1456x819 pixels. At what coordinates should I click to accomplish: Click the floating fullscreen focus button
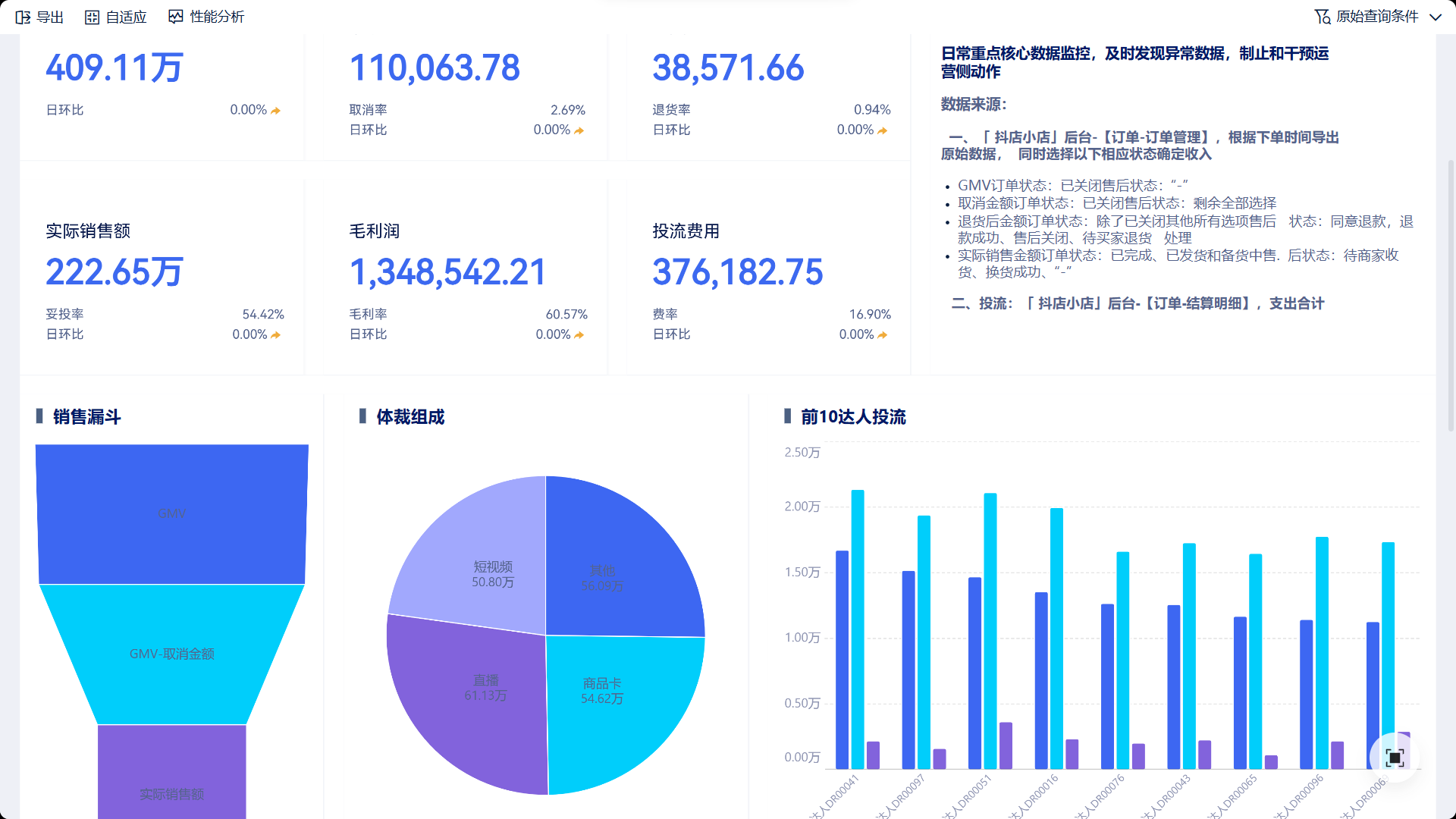tap(1394, 757)
